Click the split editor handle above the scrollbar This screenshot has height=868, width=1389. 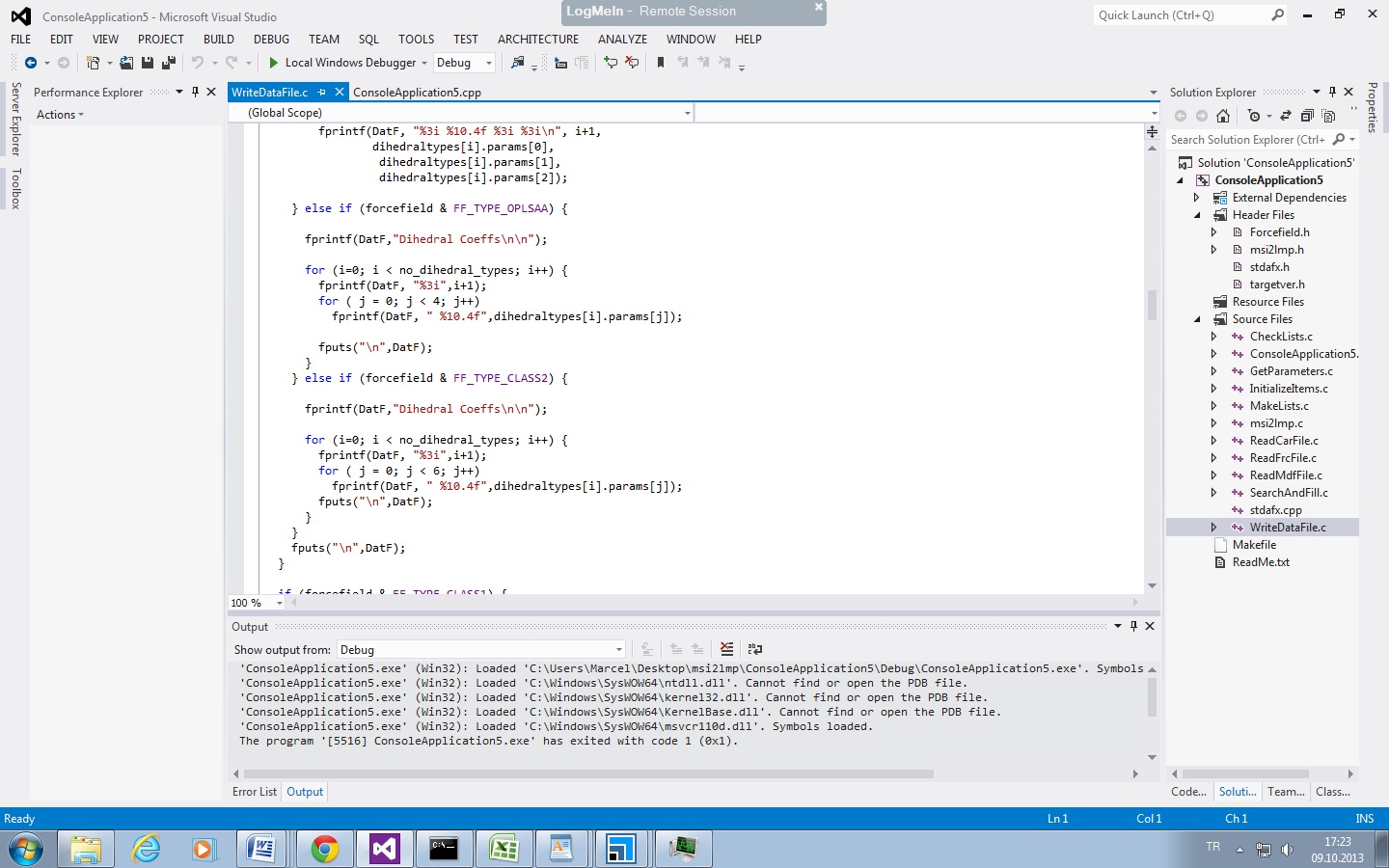click(1152, 131)
